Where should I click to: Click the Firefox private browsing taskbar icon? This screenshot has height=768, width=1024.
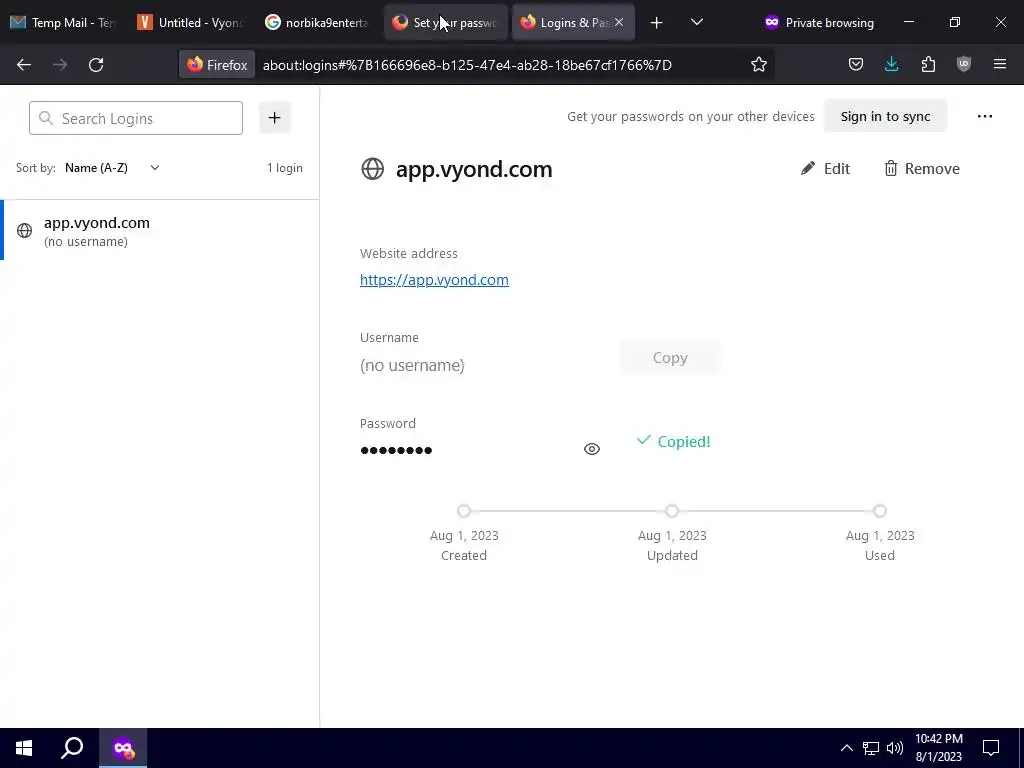(x=123, y=748)
